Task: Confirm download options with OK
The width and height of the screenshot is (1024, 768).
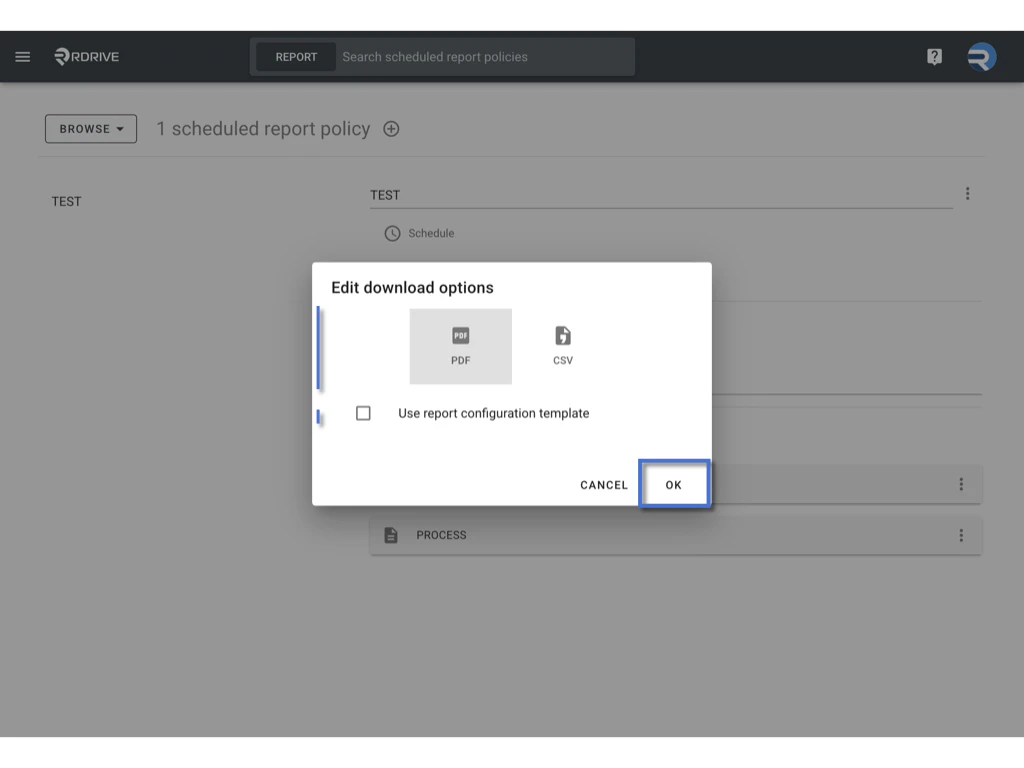Action: tap(673, 484)
